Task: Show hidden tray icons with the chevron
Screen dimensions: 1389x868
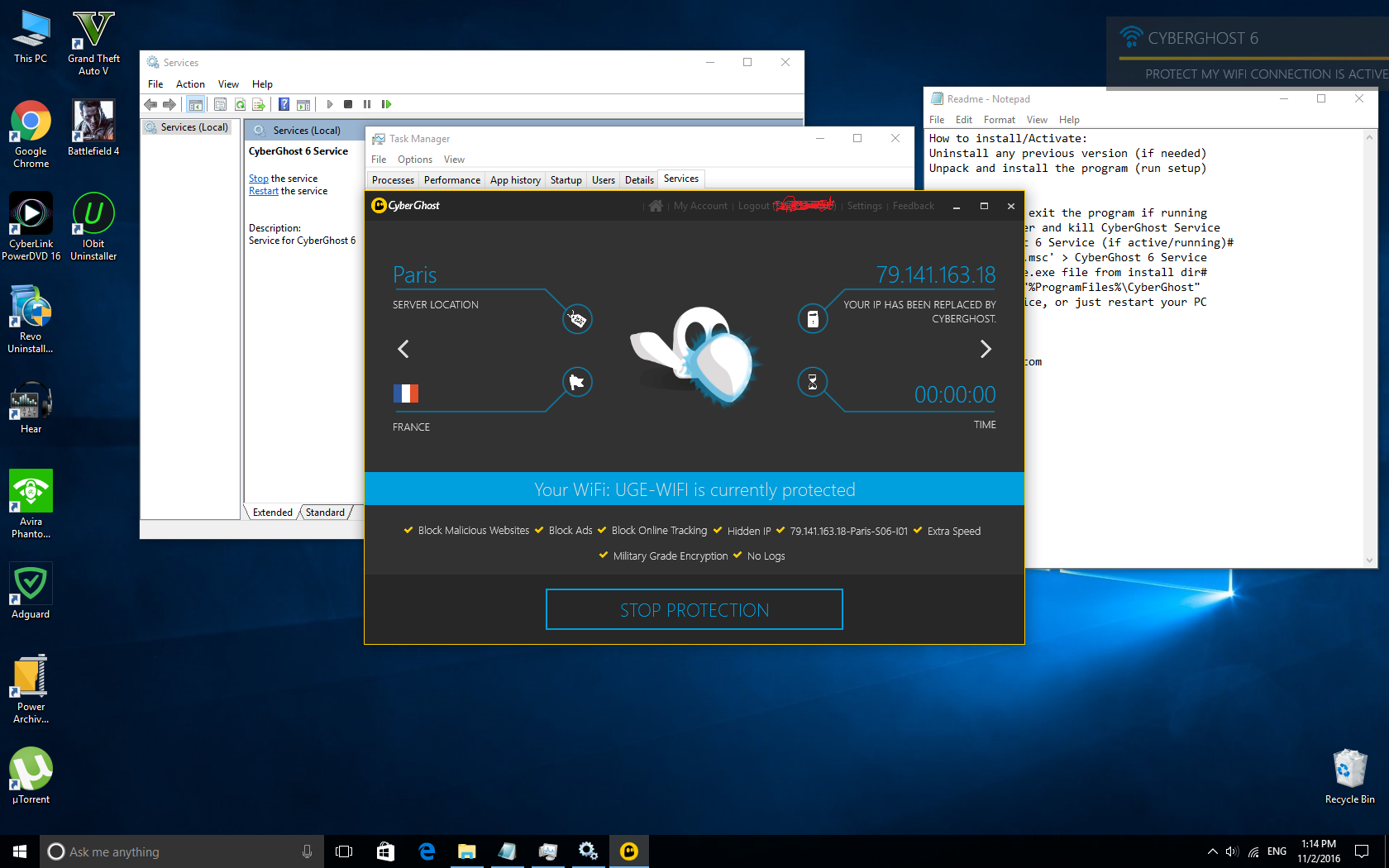Action: [1212, 851]
